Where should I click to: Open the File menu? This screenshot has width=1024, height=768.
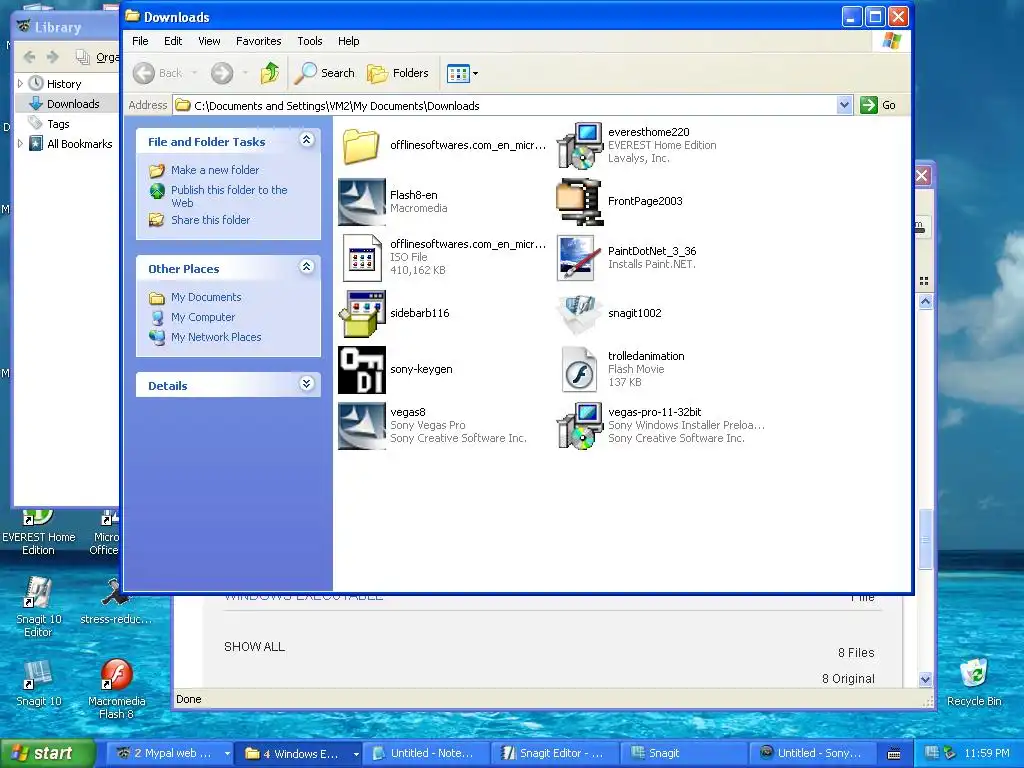click(x=140, y=41)
